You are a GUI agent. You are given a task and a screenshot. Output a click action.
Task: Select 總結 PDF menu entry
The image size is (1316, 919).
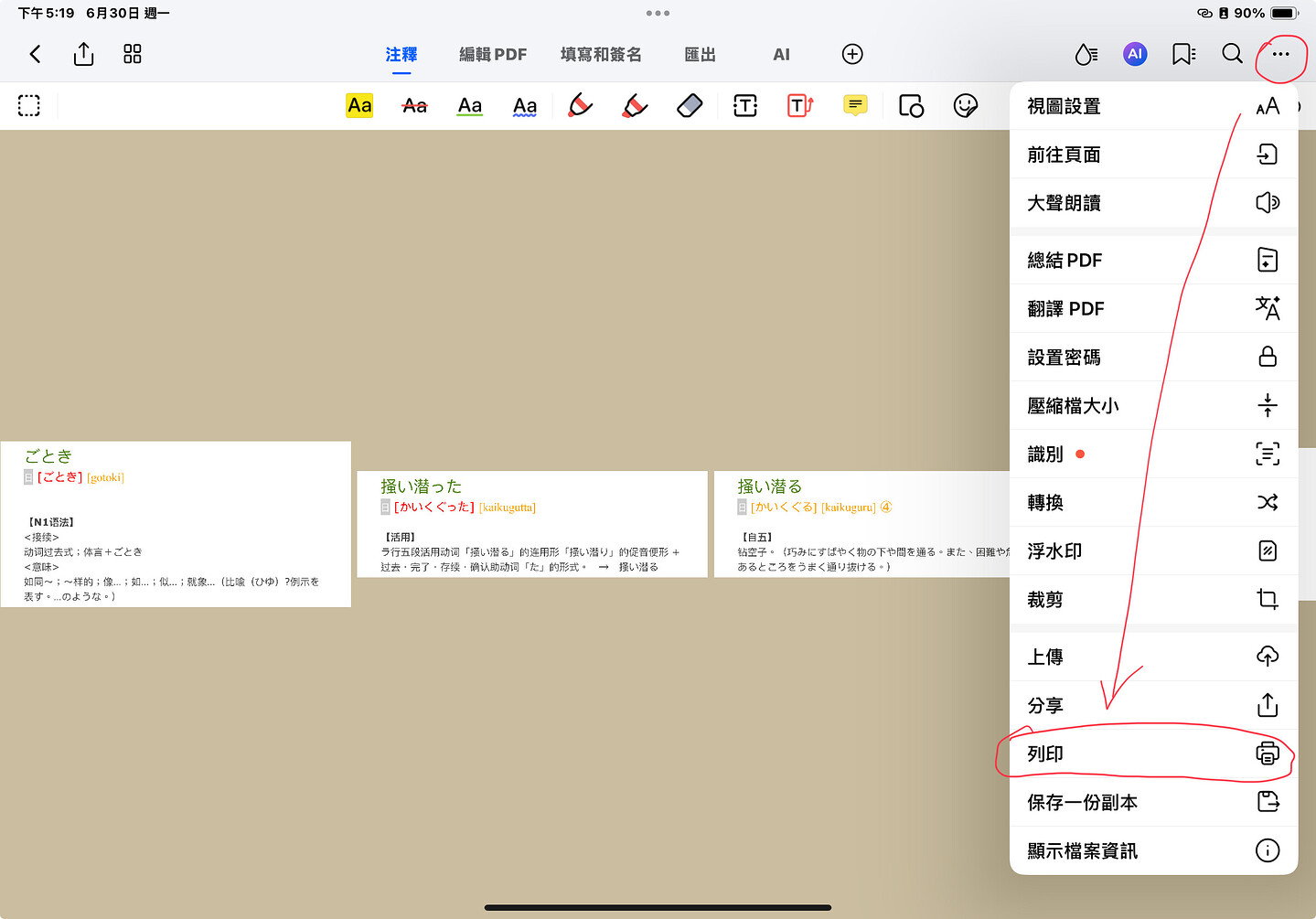1153,260
